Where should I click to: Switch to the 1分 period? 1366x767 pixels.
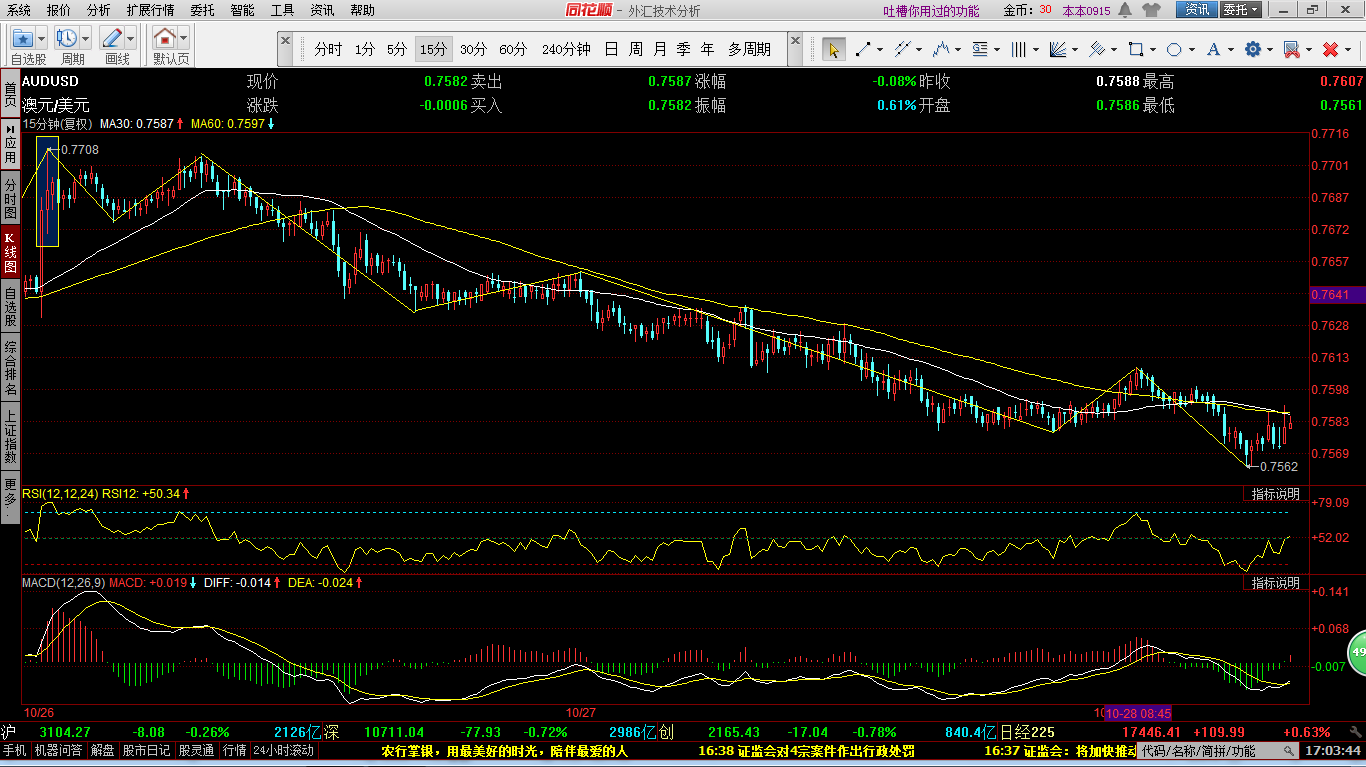[x=365, y=49]
